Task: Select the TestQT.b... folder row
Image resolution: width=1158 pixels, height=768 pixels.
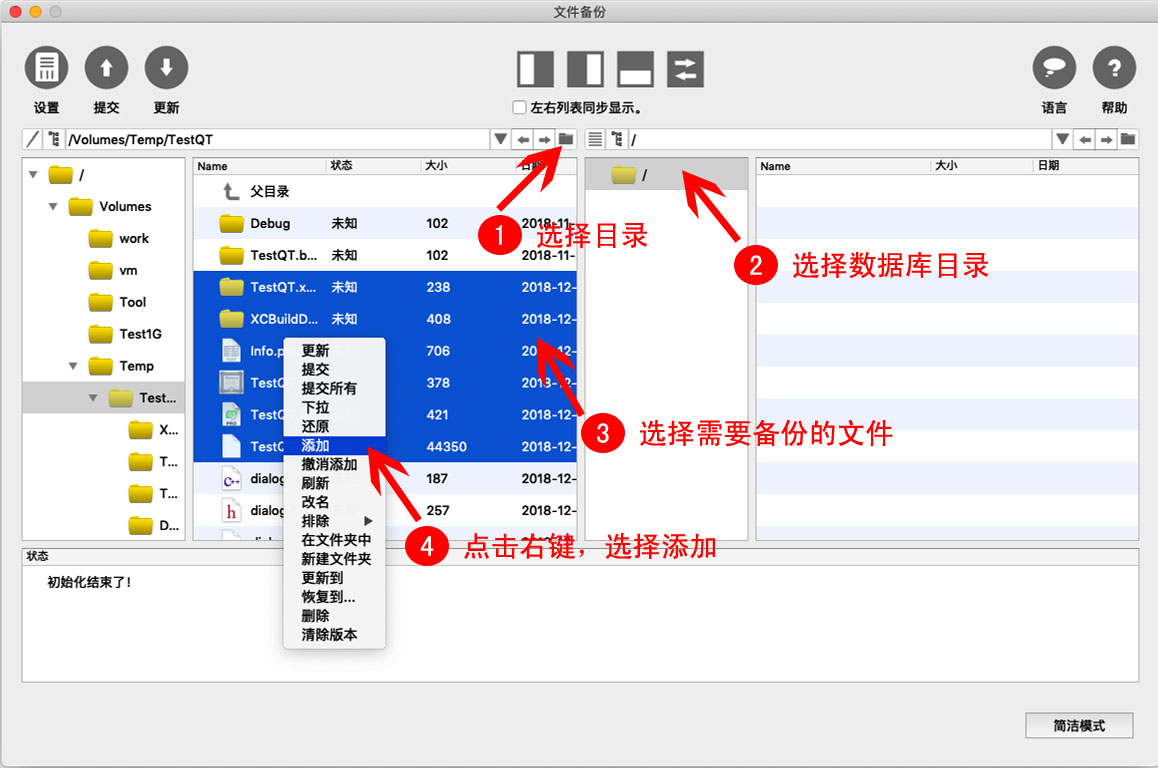Action: [385, 255]
